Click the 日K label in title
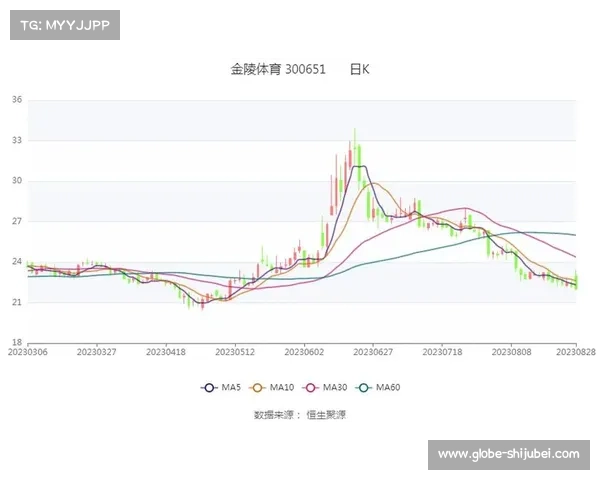 360,69
